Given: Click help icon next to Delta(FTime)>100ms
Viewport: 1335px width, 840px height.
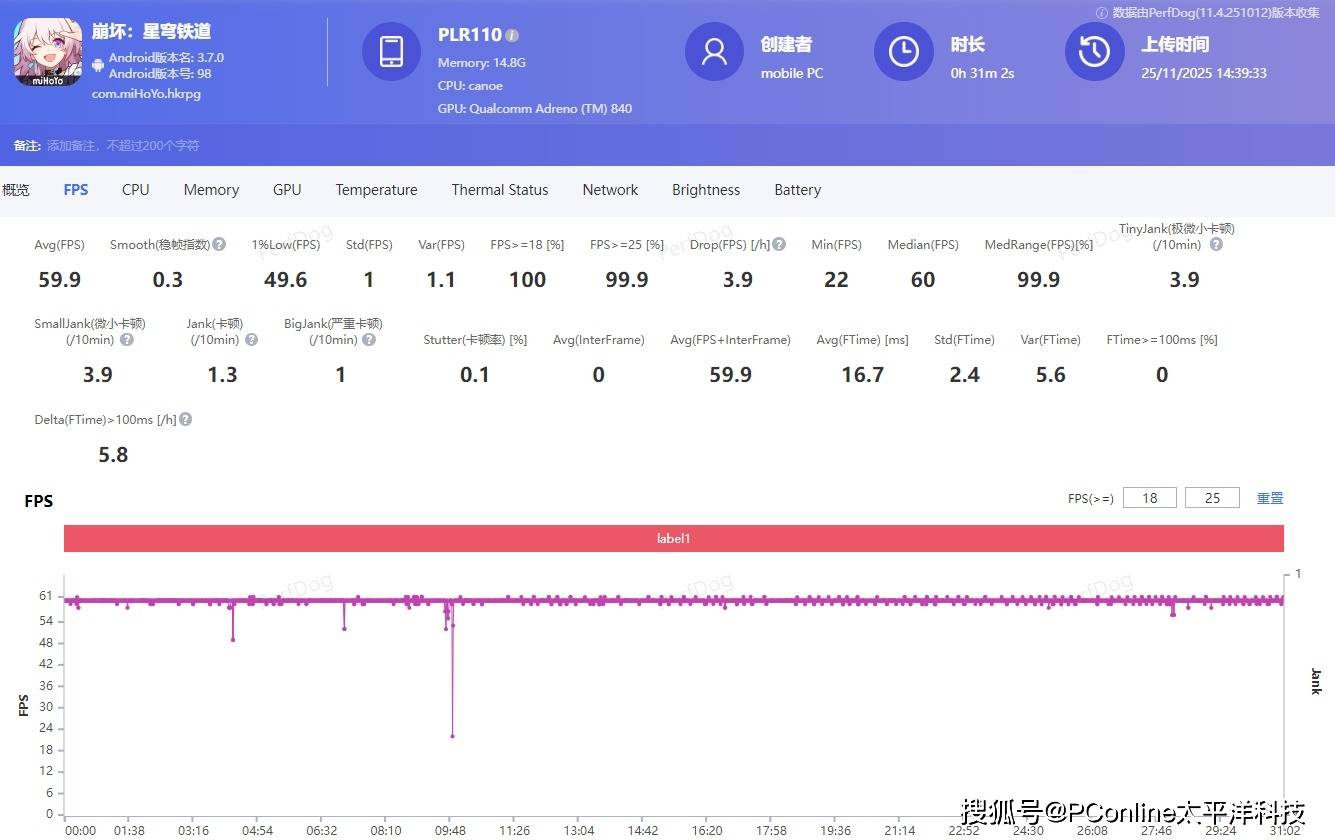Looking at the screenshot, I should tap(186, 420).
